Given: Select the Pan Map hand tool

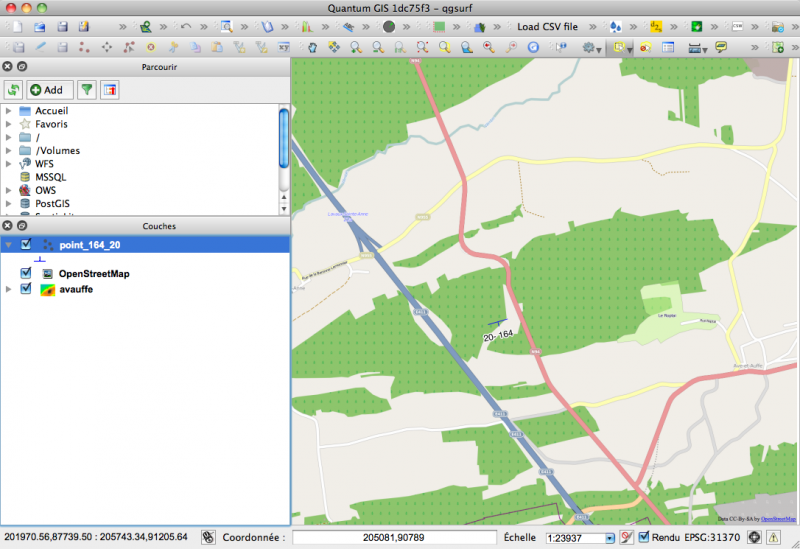Looking at the screenshot, I should tap(311, 47).
